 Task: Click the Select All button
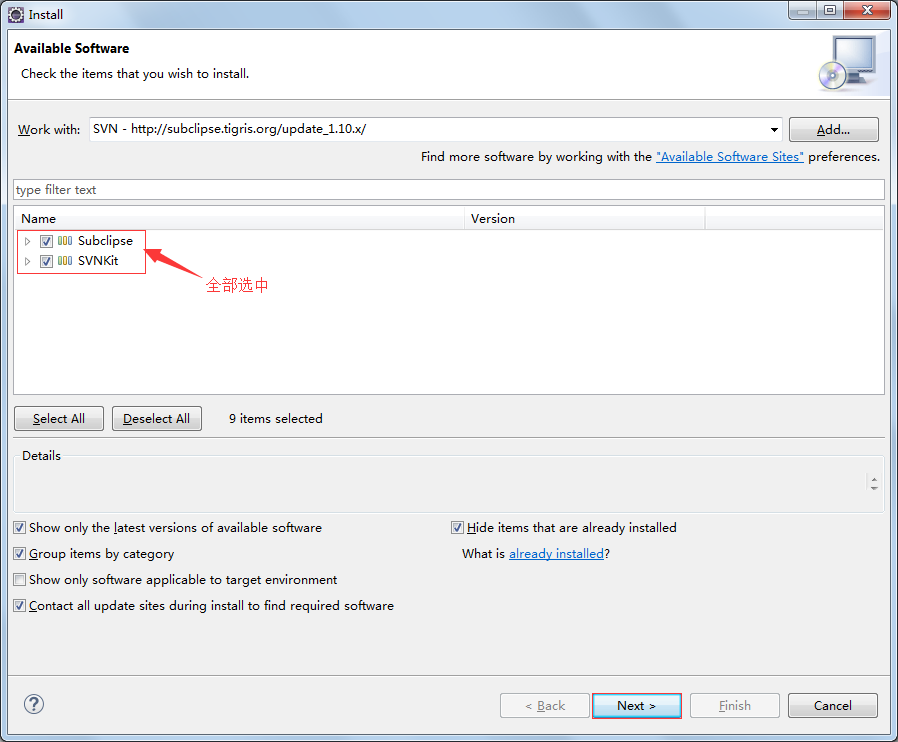point(59,419)
